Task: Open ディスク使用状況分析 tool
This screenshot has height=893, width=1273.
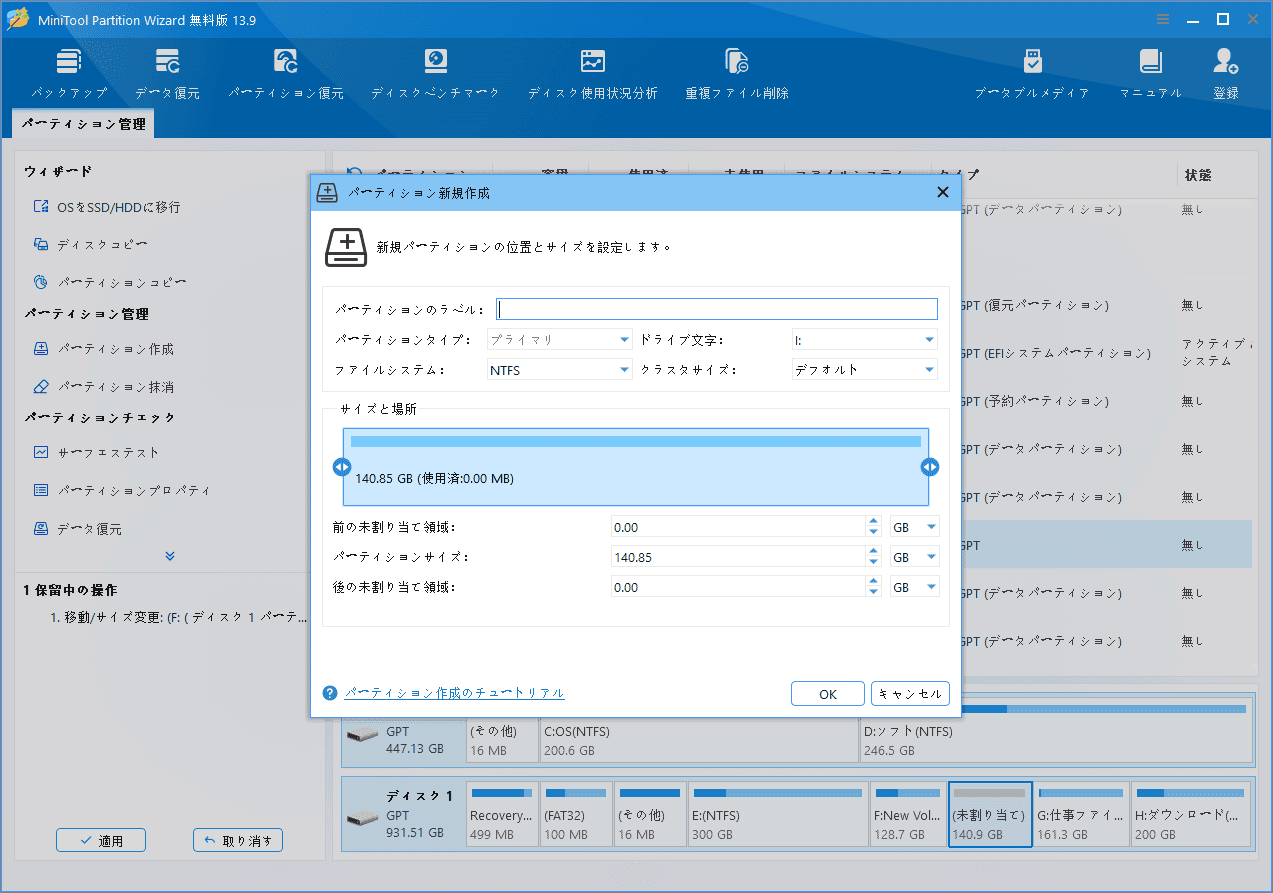Action: coord(593,73)
